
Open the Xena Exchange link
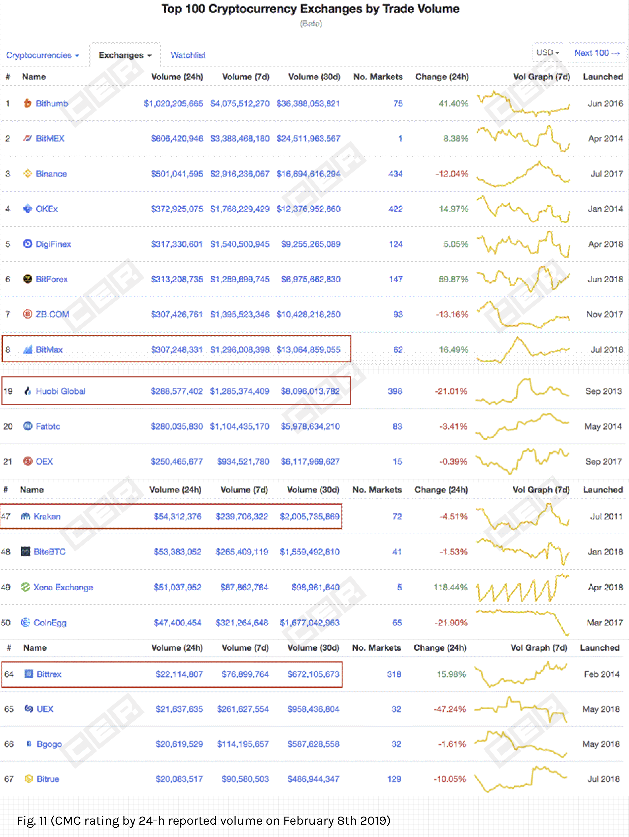click(x=63, y=587)
